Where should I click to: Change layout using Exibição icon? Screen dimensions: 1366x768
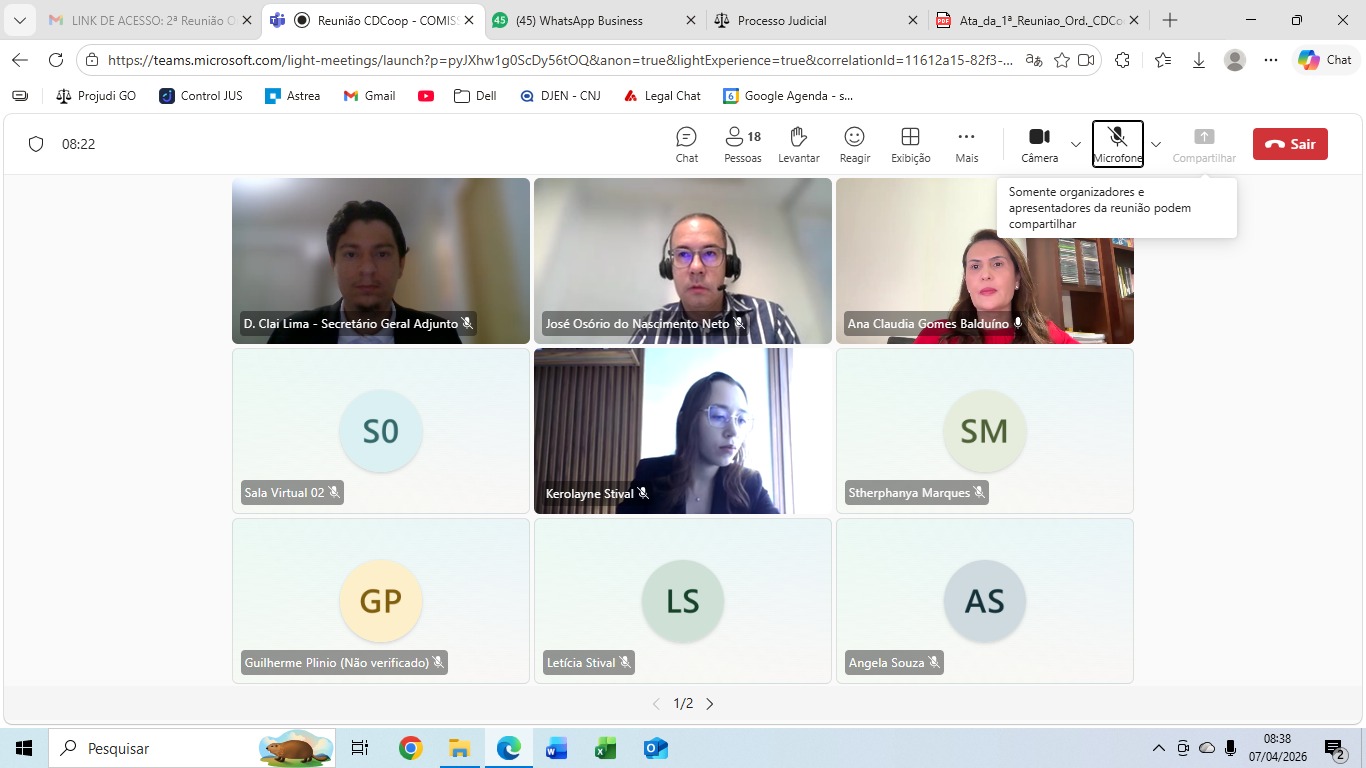click(910, 144)
